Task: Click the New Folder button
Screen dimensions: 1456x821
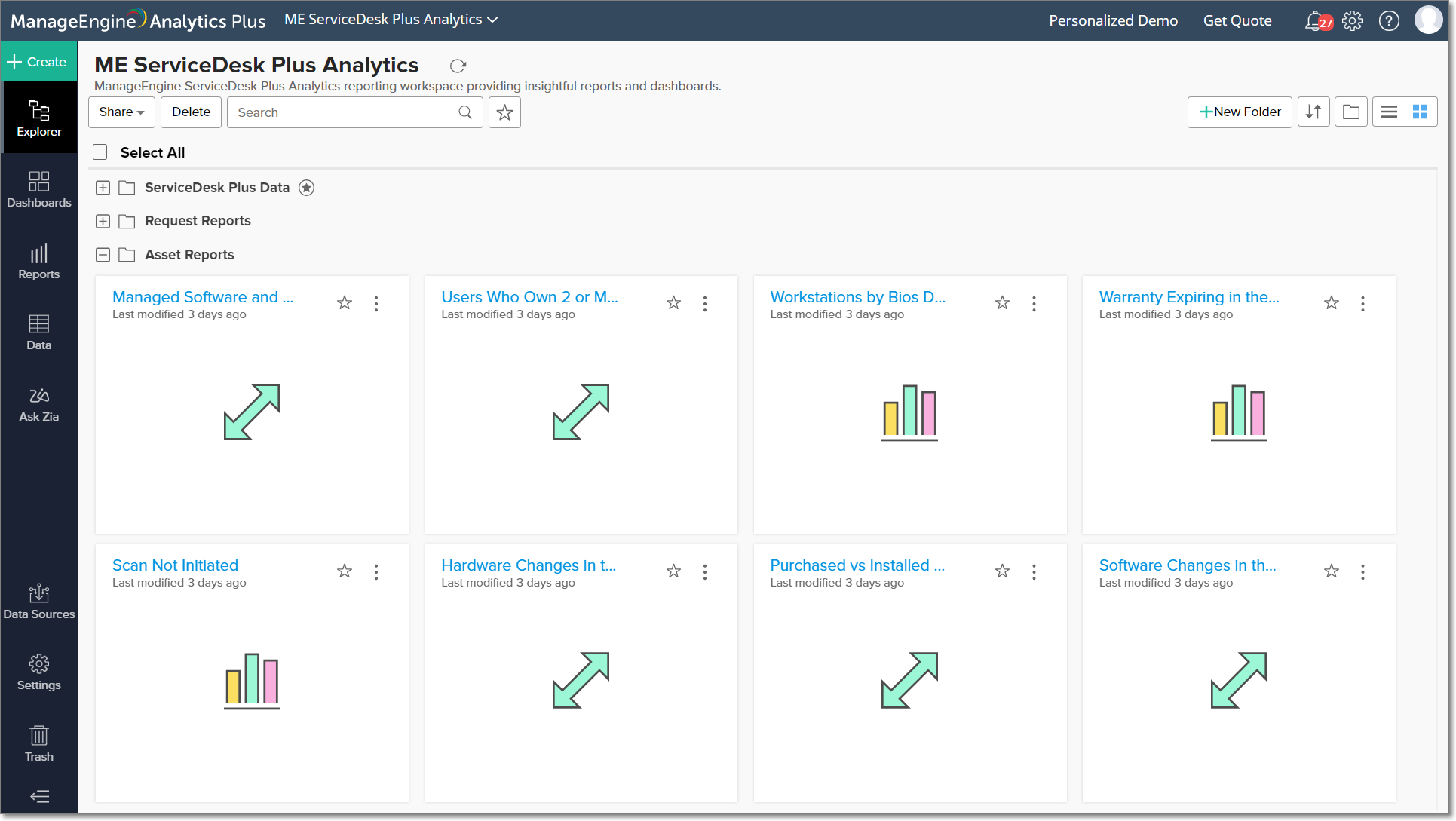Action: (x=1240, y=112)
